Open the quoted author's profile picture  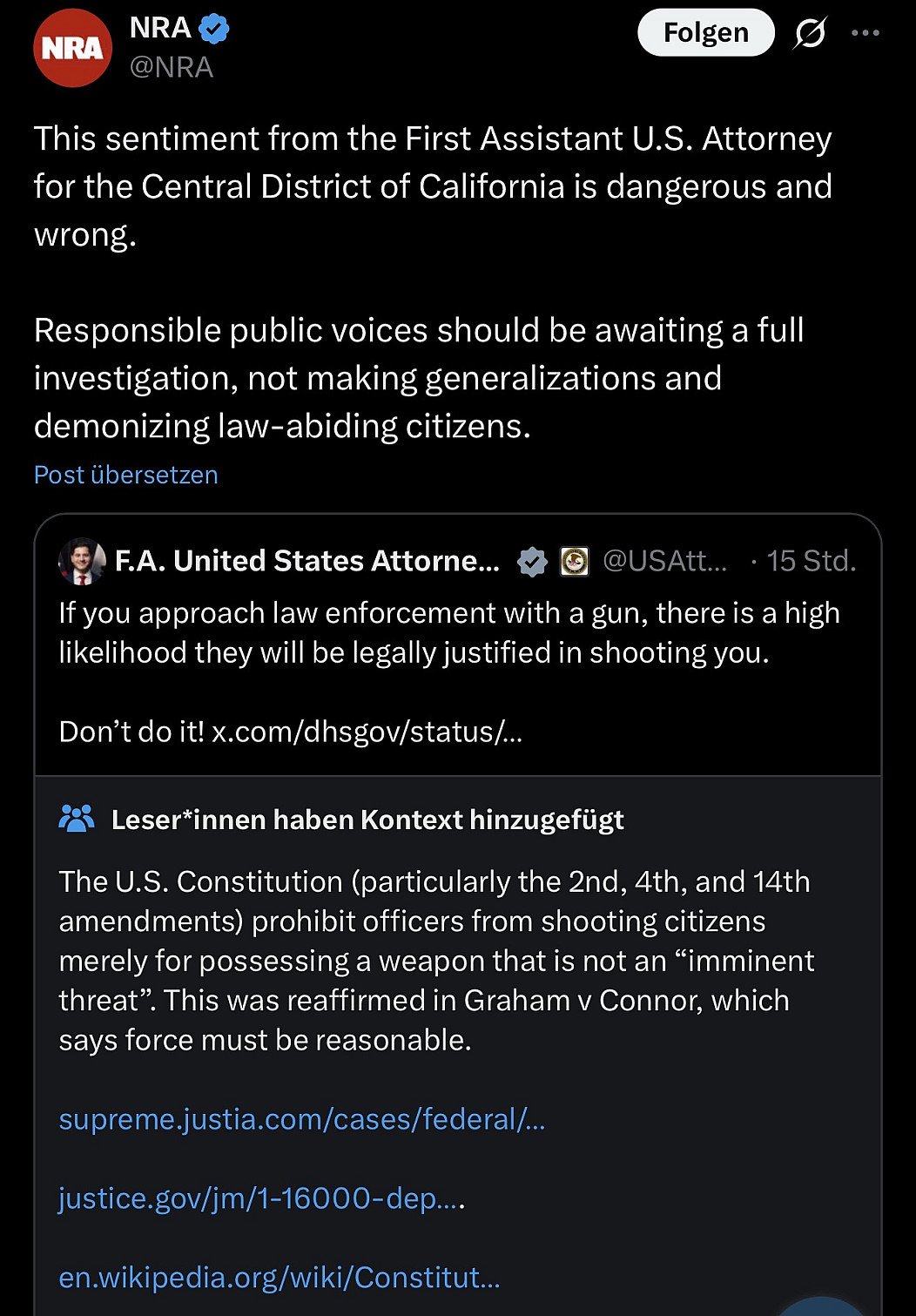tap(82, 561)
